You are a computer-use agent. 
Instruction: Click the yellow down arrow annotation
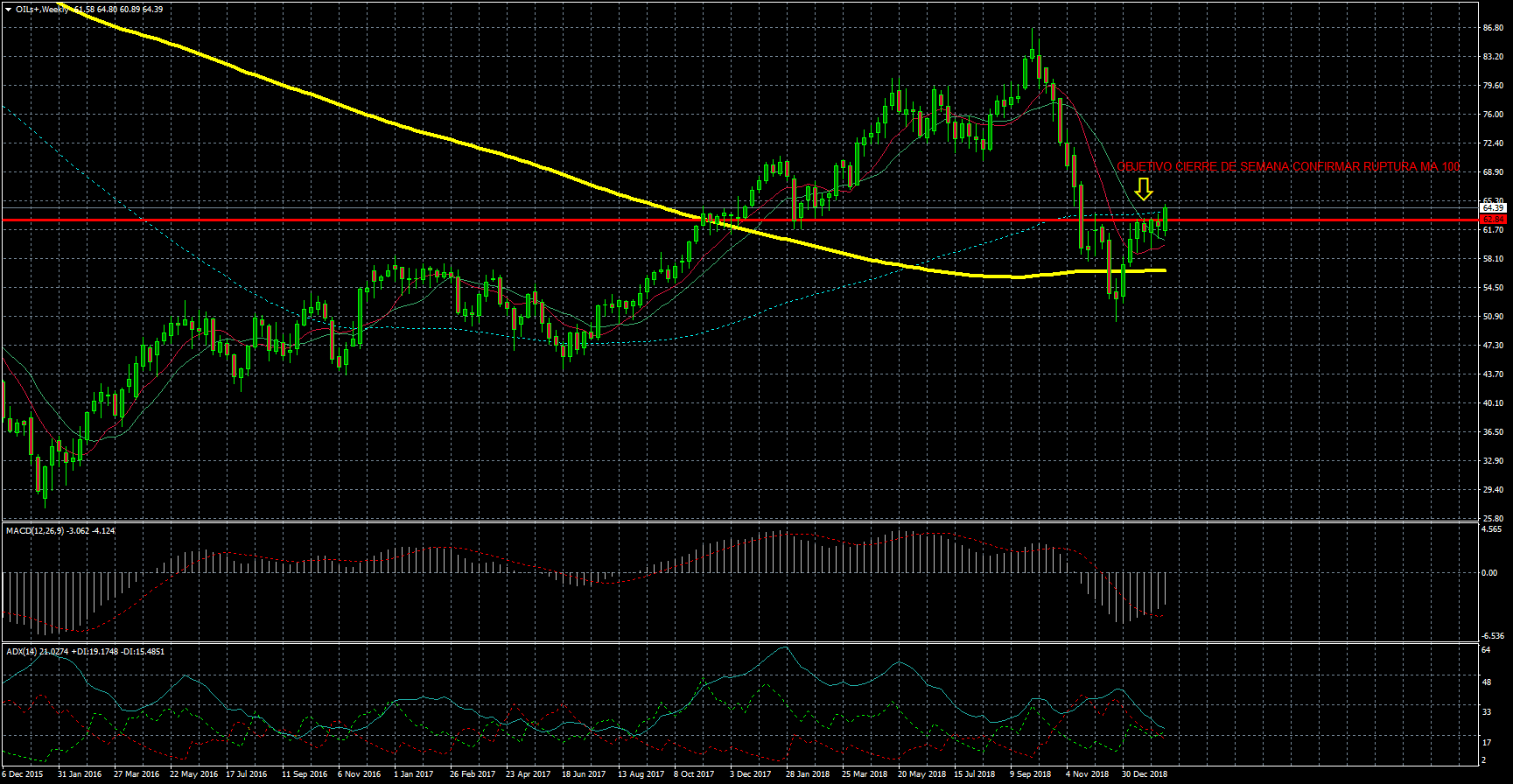point(1143,189)
